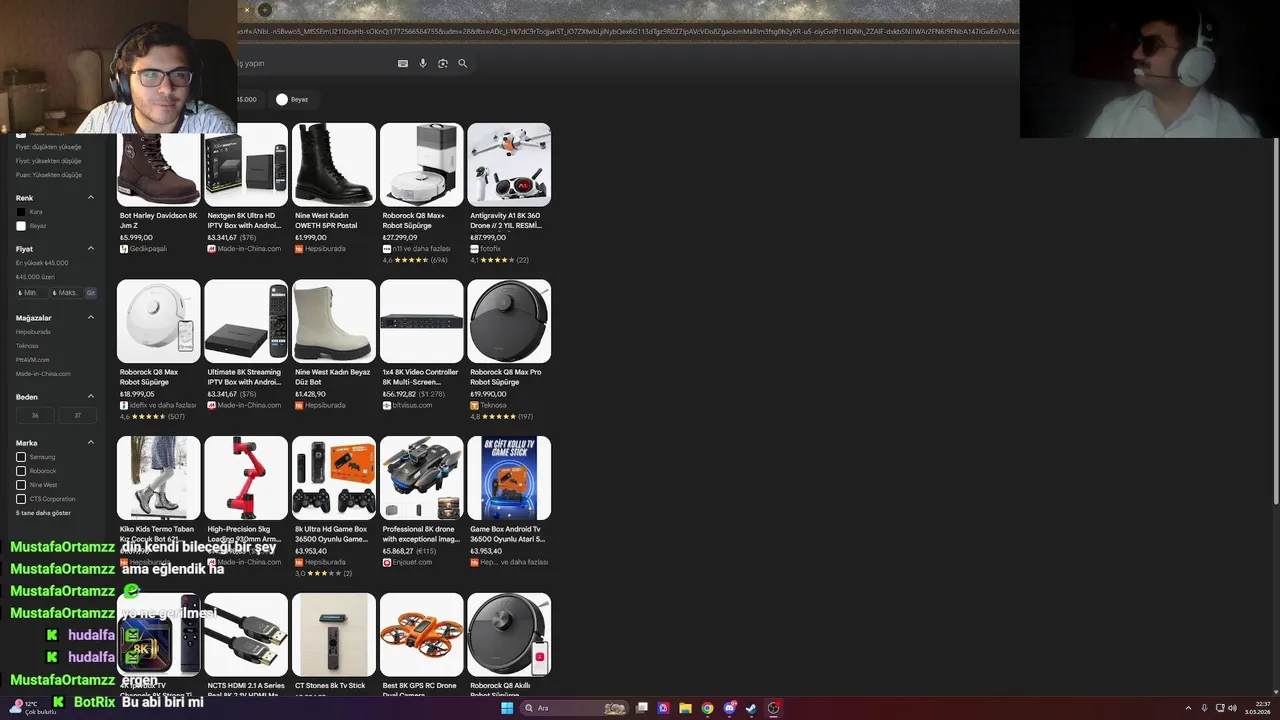
Task: Tick the Nine West brand checkbox
Action: click(x=21, y=485)
